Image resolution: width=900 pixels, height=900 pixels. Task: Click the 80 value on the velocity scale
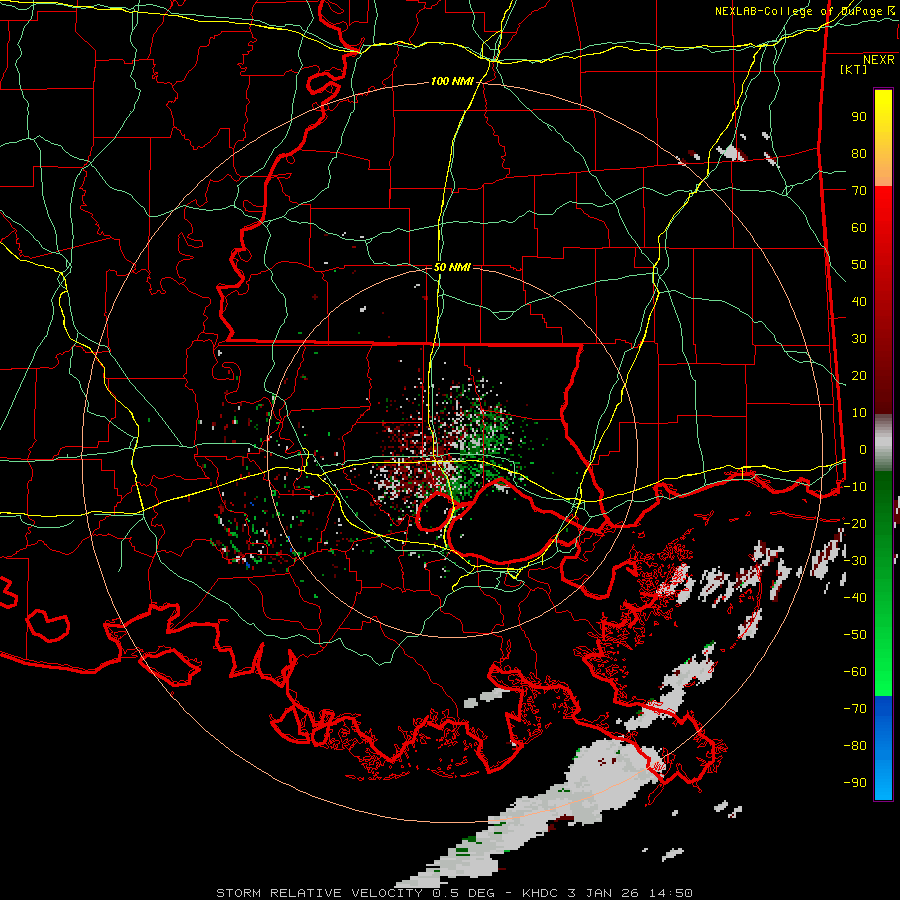click(x=859, y=154)
